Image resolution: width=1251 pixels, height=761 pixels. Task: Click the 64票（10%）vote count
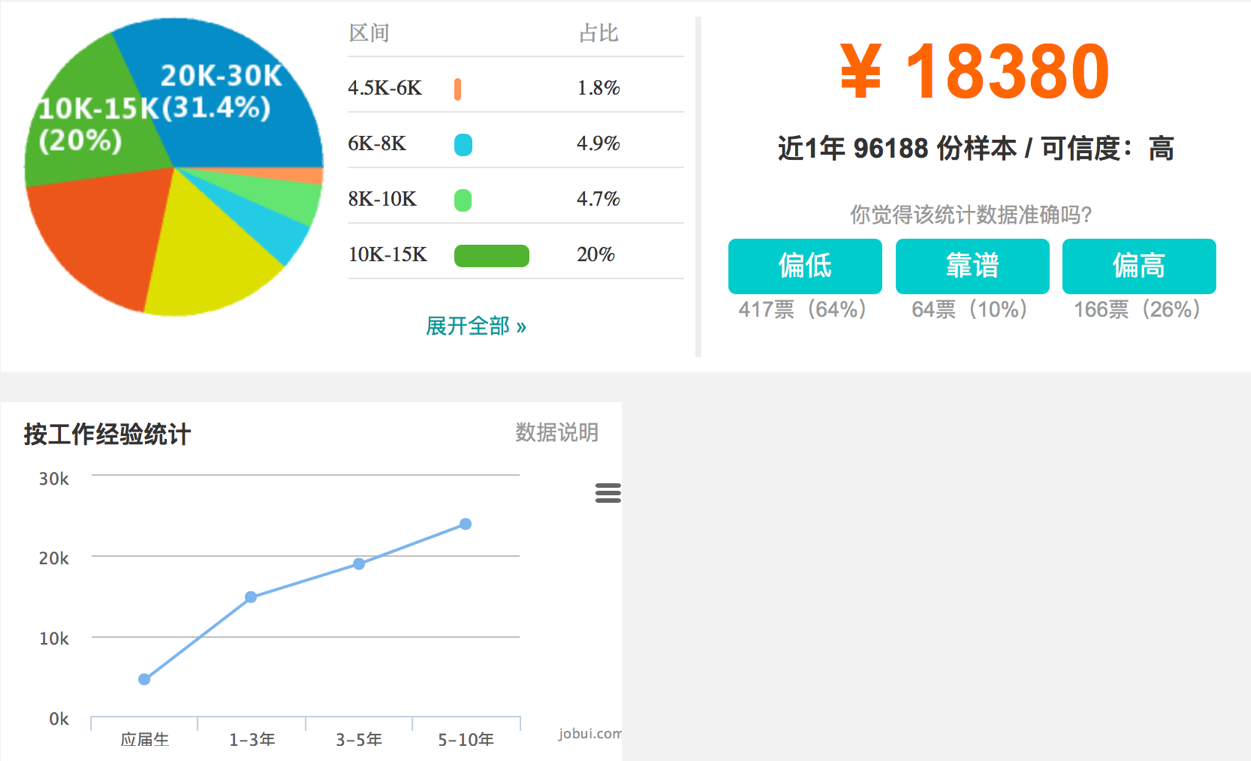pos(971,310)
